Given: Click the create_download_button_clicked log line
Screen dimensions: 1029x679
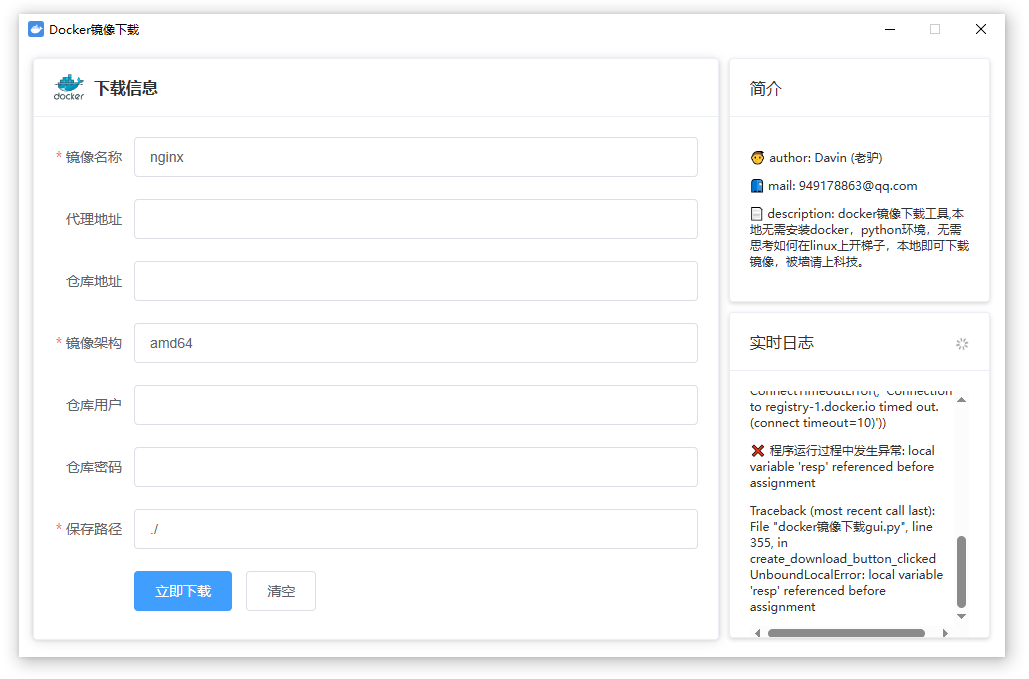Looking at the screenshot, I should (843, 559).
